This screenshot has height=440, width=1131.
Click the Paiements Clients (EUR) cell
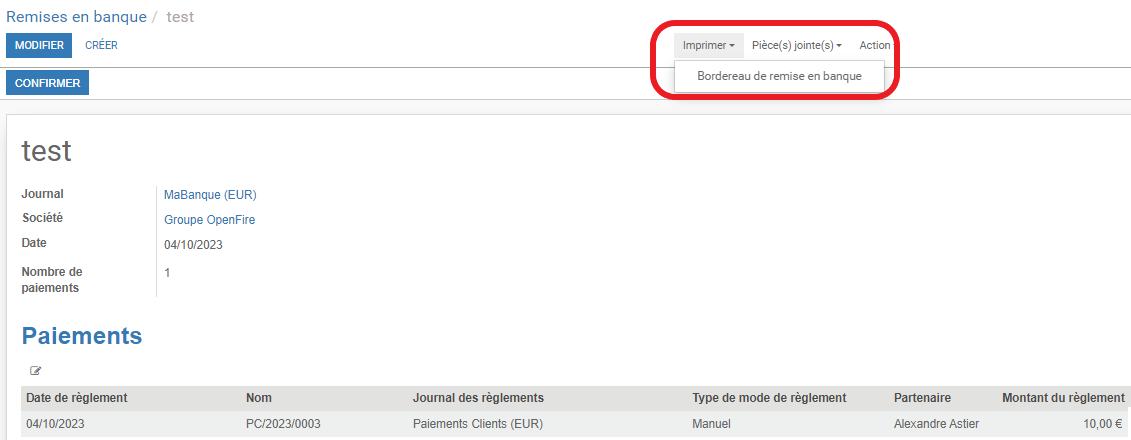click(478, 424)
